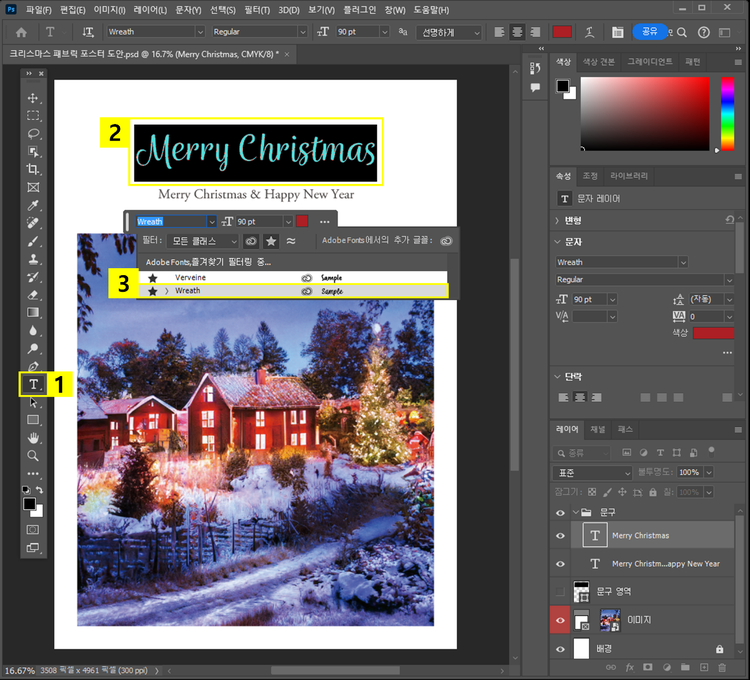Open the font style Regular dropdown in options bar
Screen dimensions: 750x680
[259, 32]
